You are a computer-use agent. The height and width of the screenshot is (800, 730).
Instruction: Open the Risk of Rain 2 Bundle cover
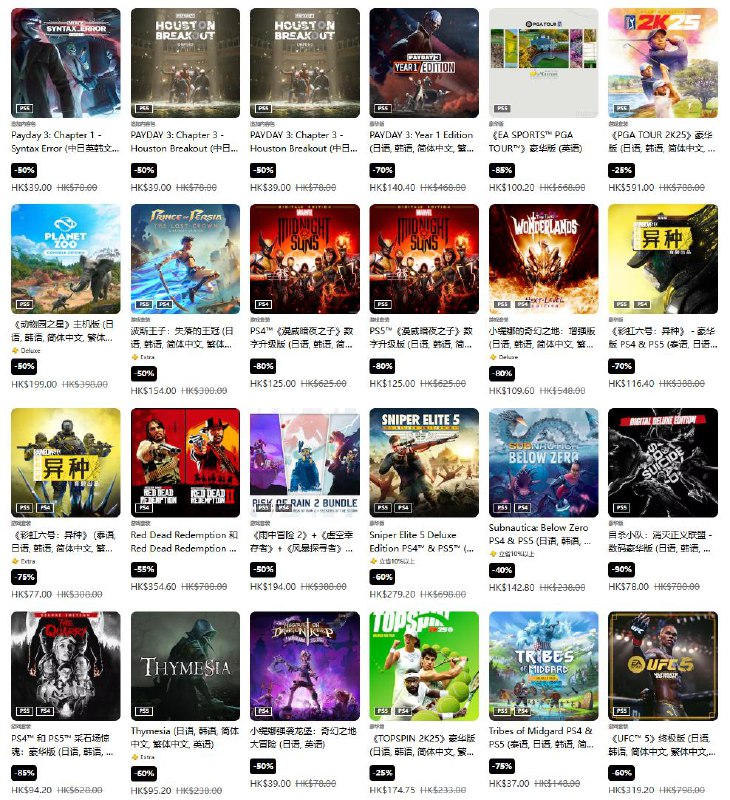click(305, 463)
